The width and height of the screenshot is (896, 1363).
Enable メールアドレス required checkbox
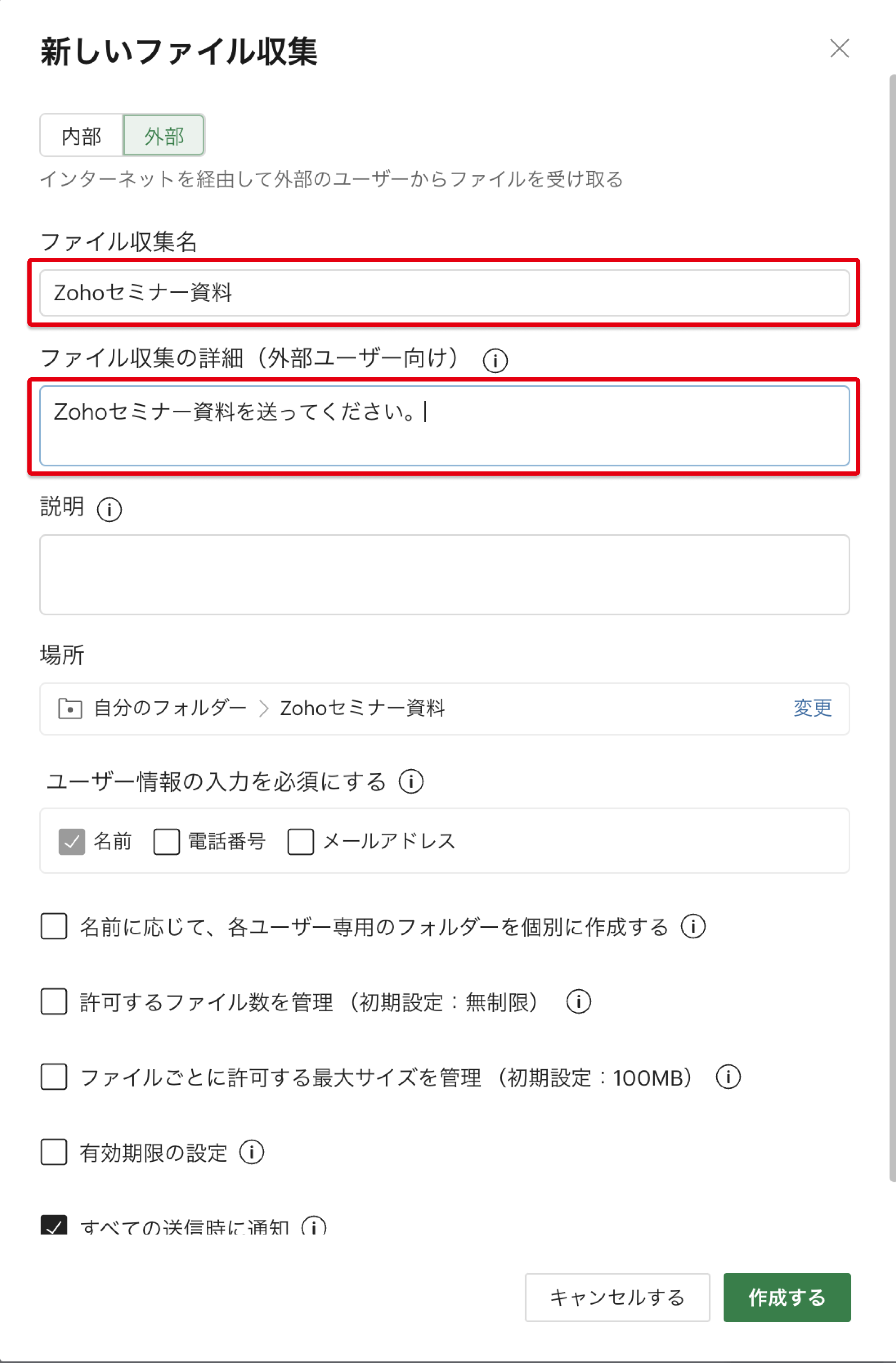pyautogui.click(x=301, y=841)
